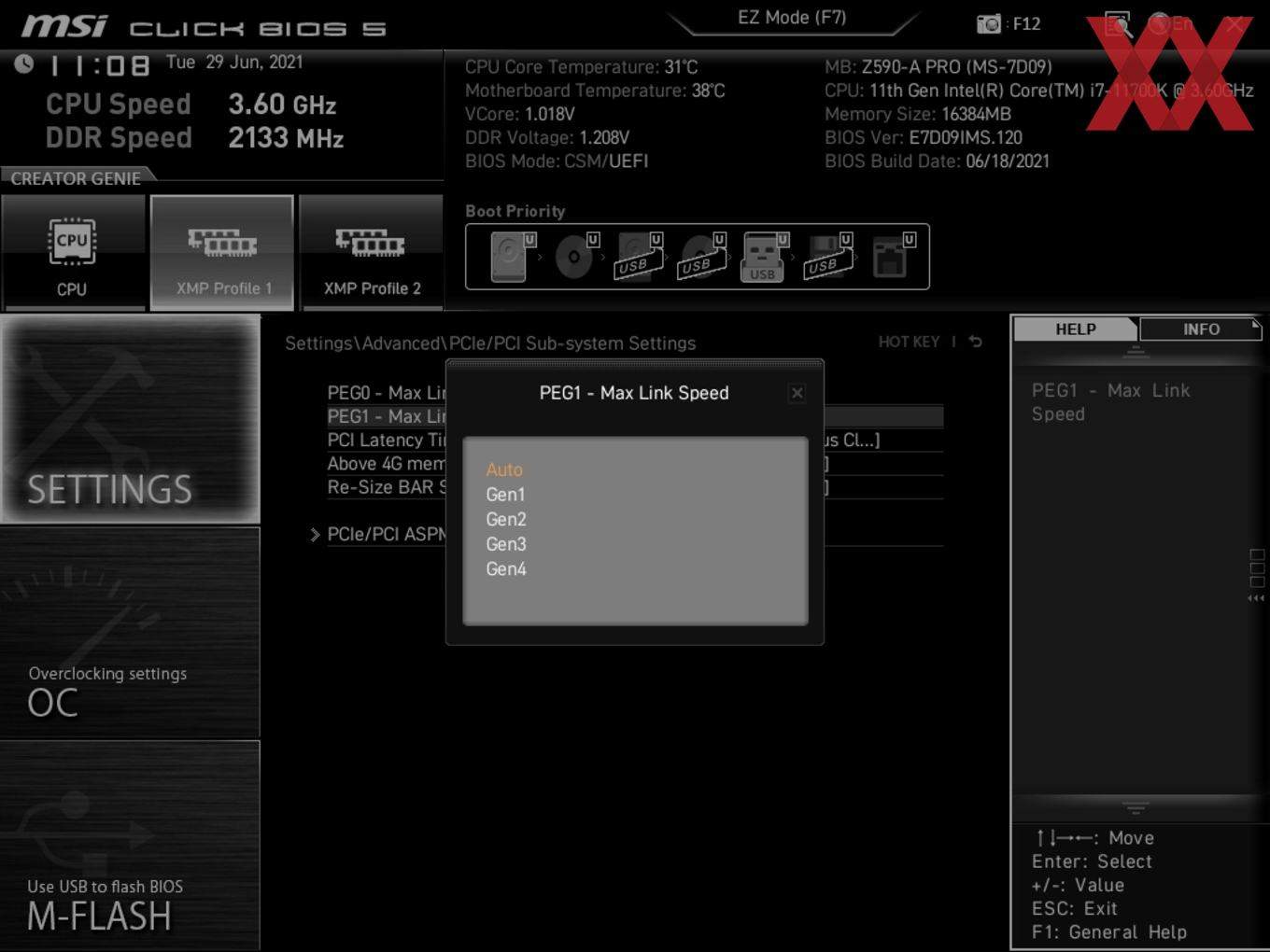Click the breadcrumb path Settings\Advanced\PCIe/PCI Sub-system Settings

tap(490, 343)
